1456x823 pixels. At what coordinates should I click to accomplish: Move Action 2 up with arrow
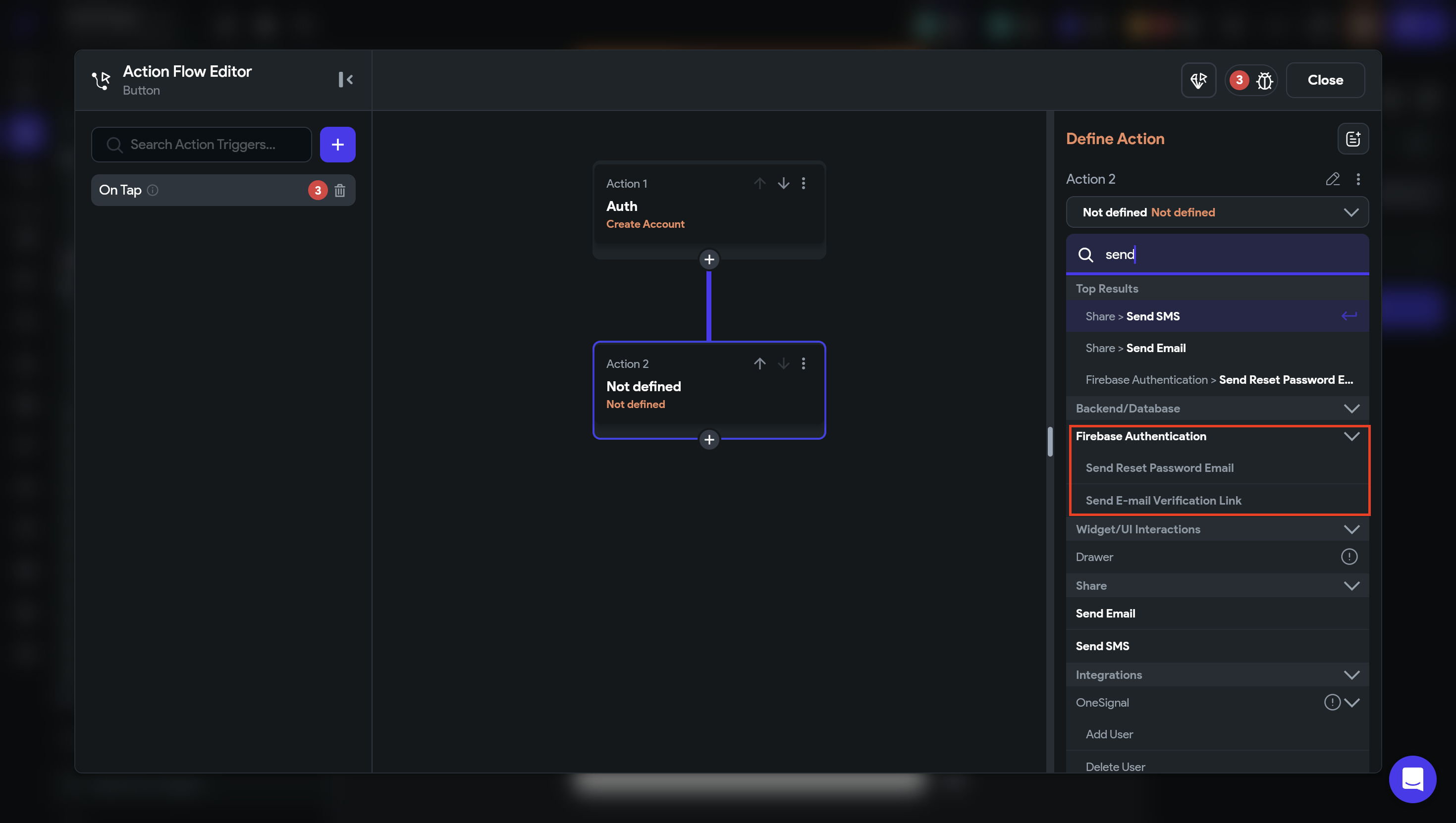(x=759, y=363)
